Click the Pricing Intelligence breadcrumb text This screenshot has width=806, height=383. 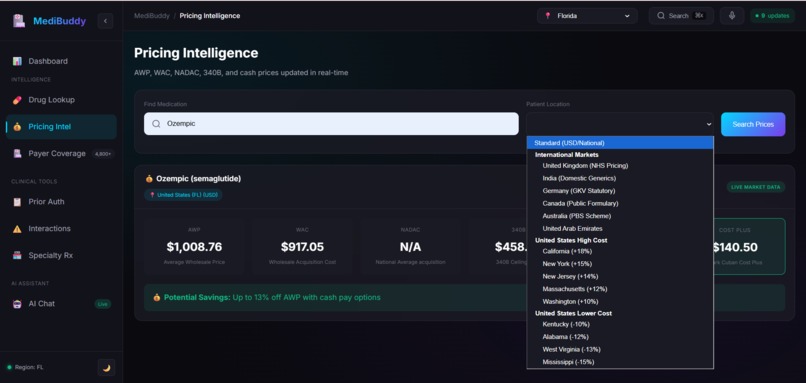pos(210,16)
